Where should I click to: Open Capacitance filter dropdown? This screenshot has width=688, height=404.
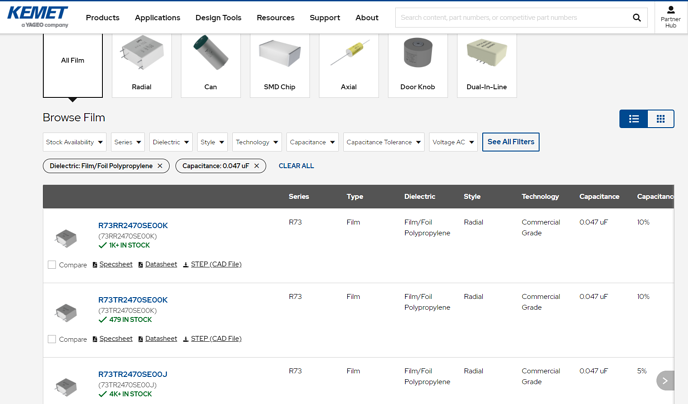[x=312, y=142]
